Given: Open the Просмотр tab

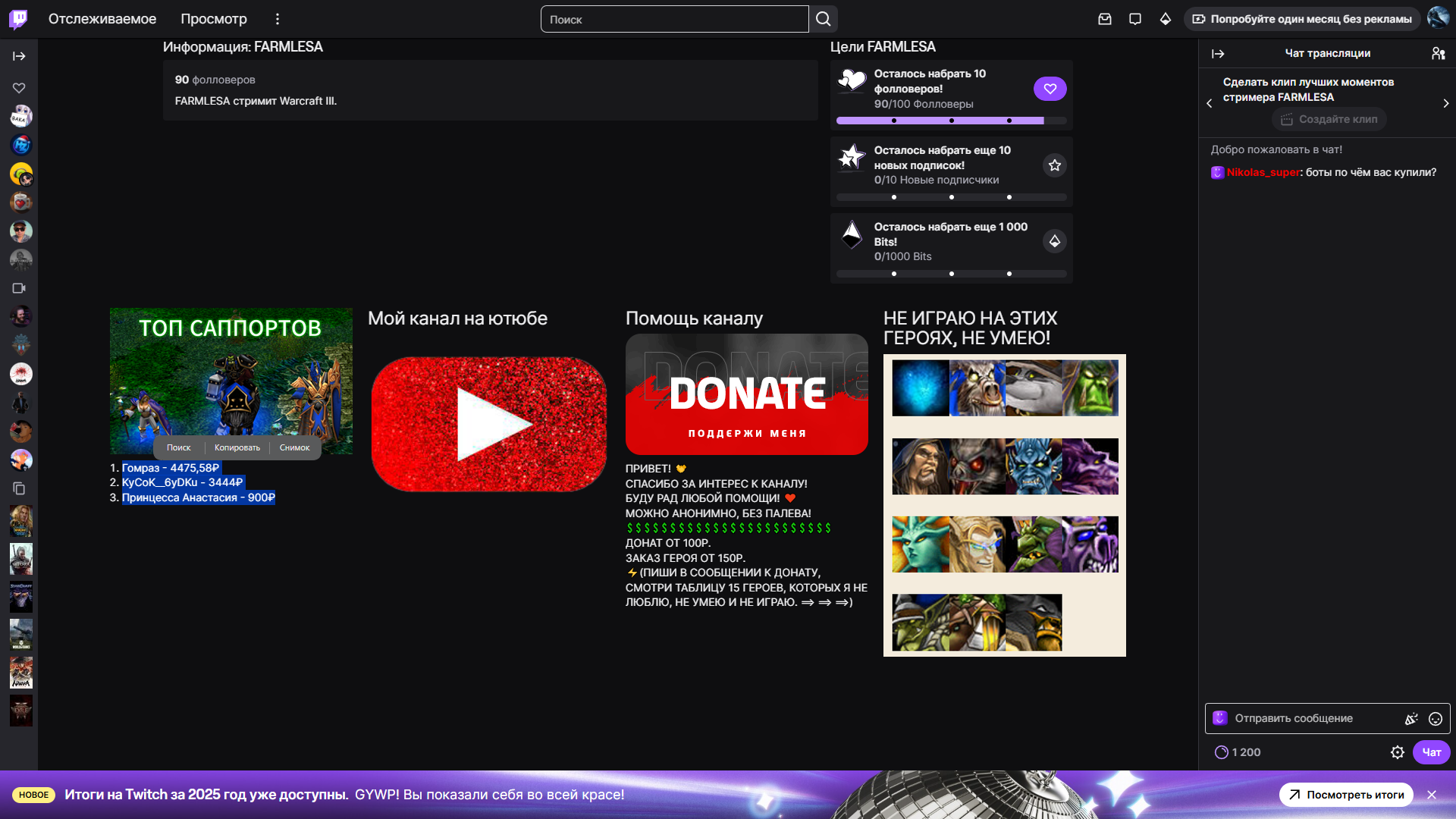Looking at the screenshot, I should [x=214, y=19].
